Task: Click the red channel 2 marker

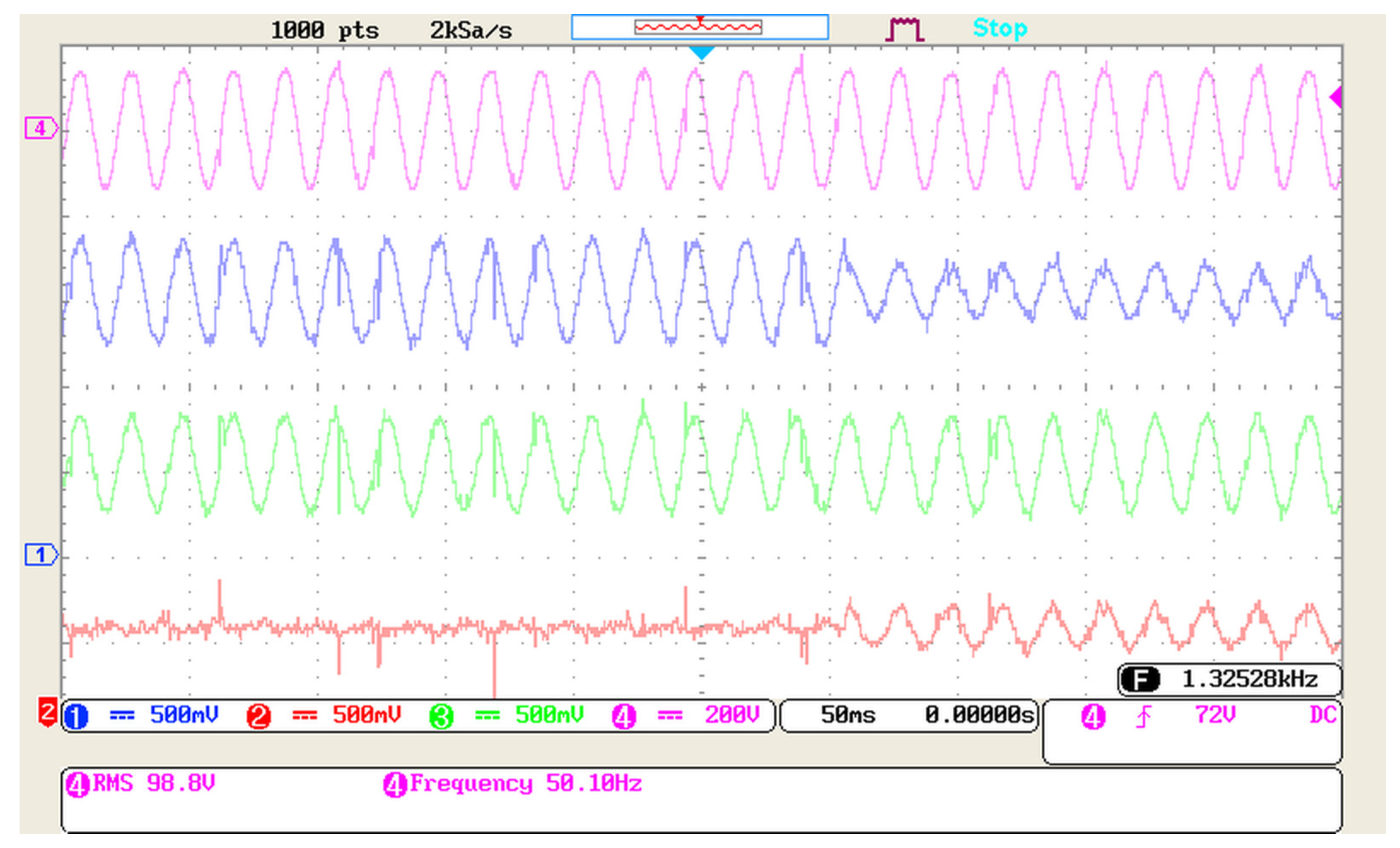Action: coord(47,712)
